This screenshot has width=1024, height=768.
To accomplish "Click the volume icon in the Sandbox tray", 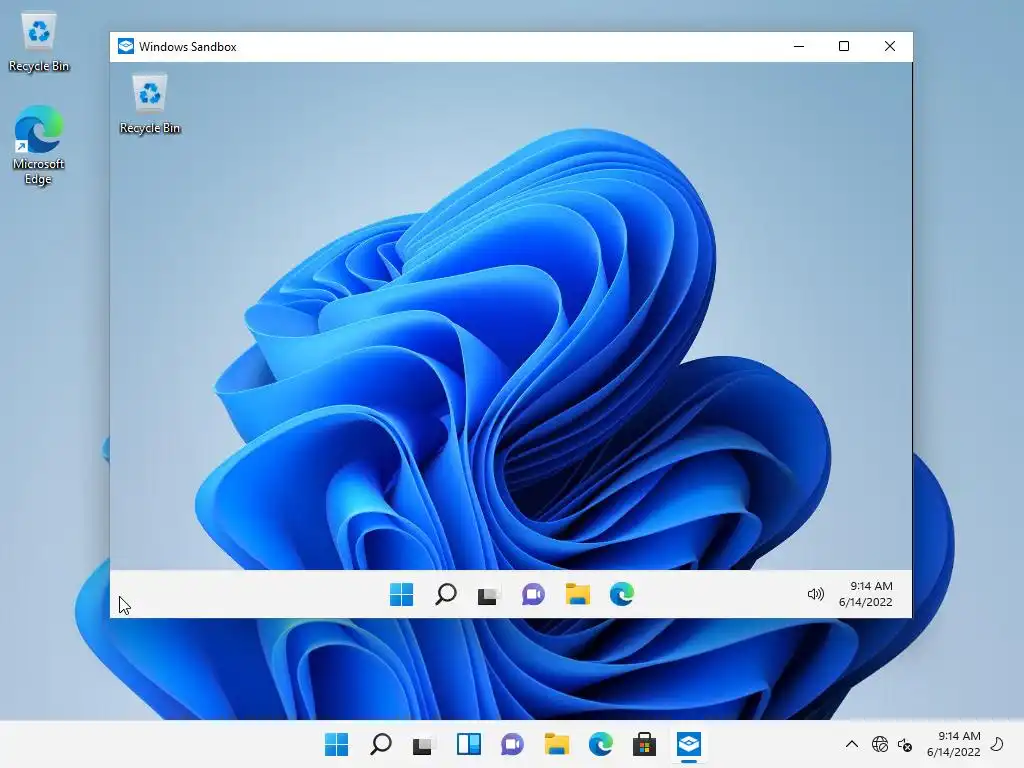I will click(x=816, y=594).
